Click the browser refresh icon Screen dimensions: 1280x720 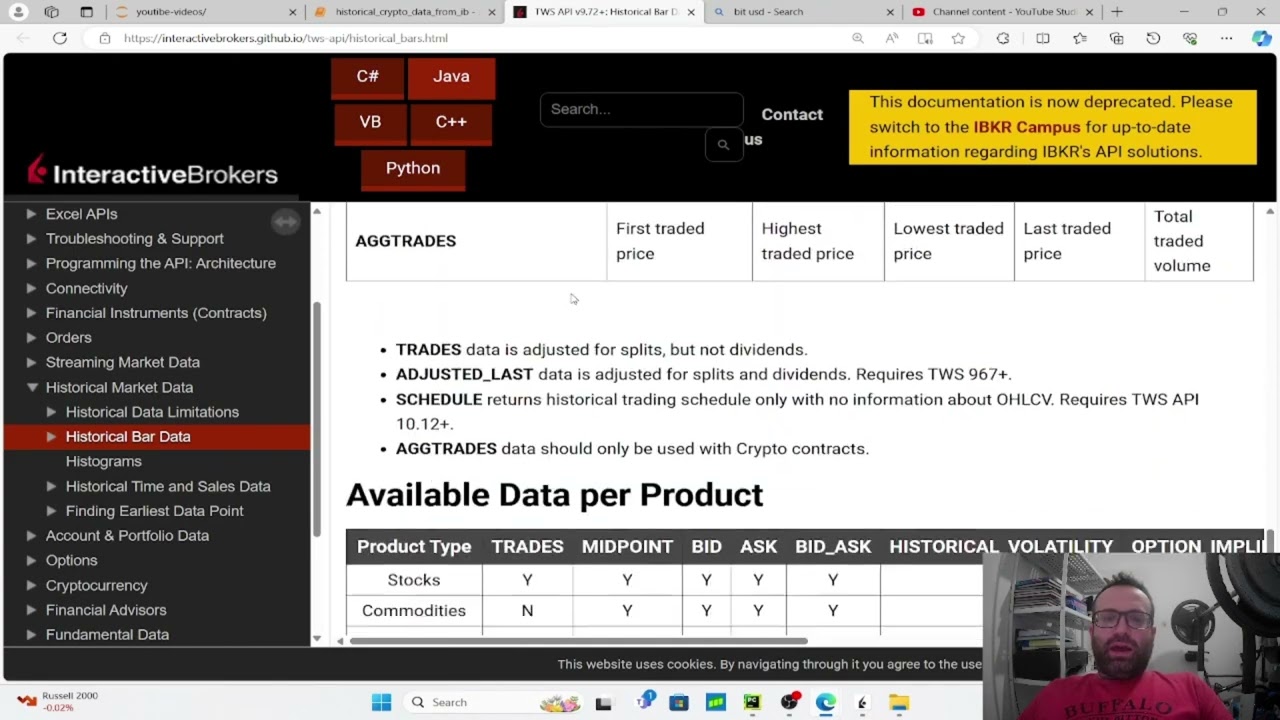[60, 38]
